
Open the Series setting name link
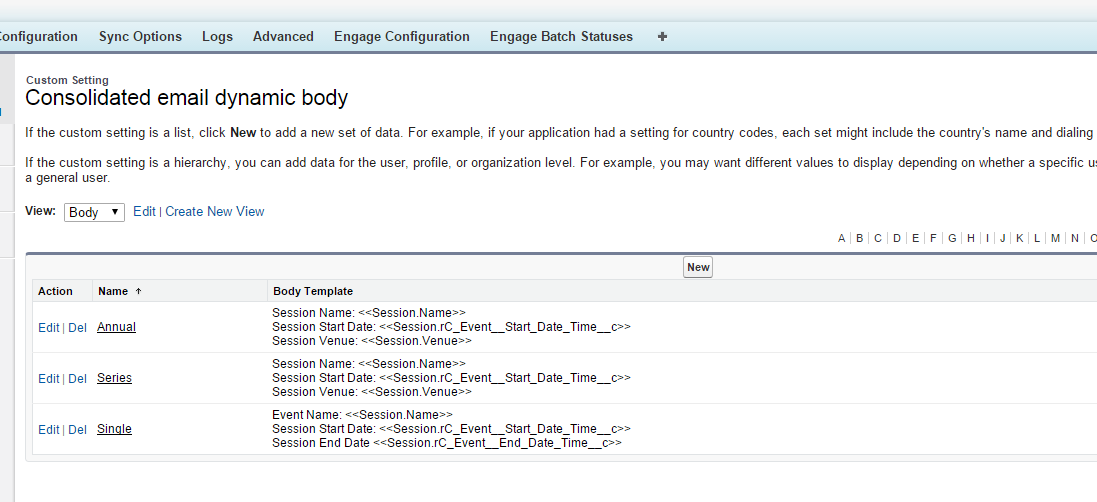pos(114,379)
